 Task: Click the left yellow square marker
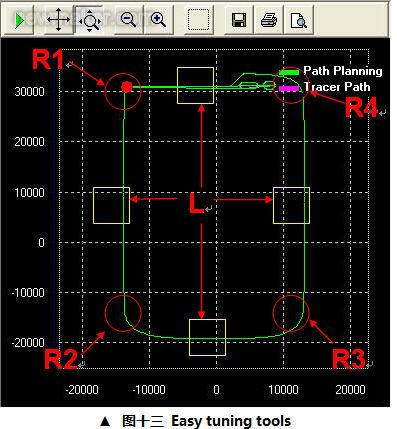click(111, 205)
